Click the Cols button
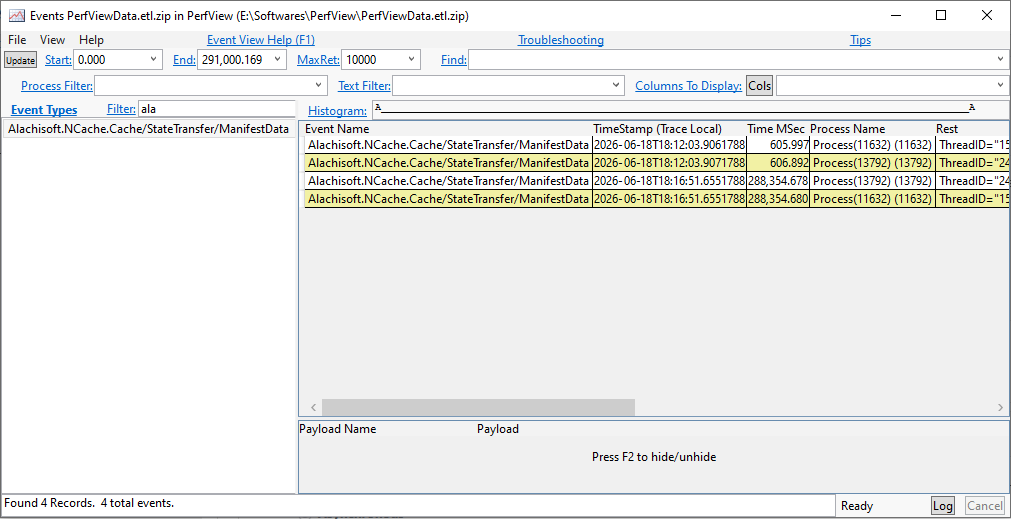Viewport: 1011px width, 519px height. click(760, 85)
